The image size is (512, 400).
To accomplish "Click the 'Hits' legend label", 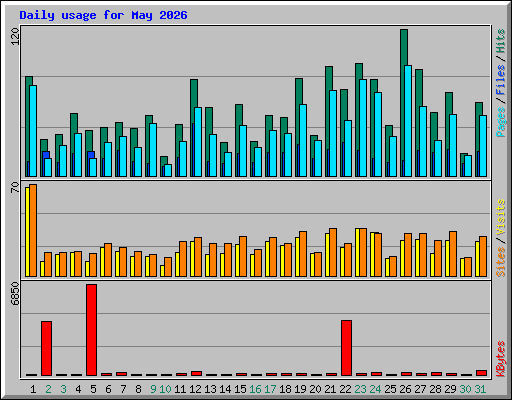I will (x=500, y=41).
